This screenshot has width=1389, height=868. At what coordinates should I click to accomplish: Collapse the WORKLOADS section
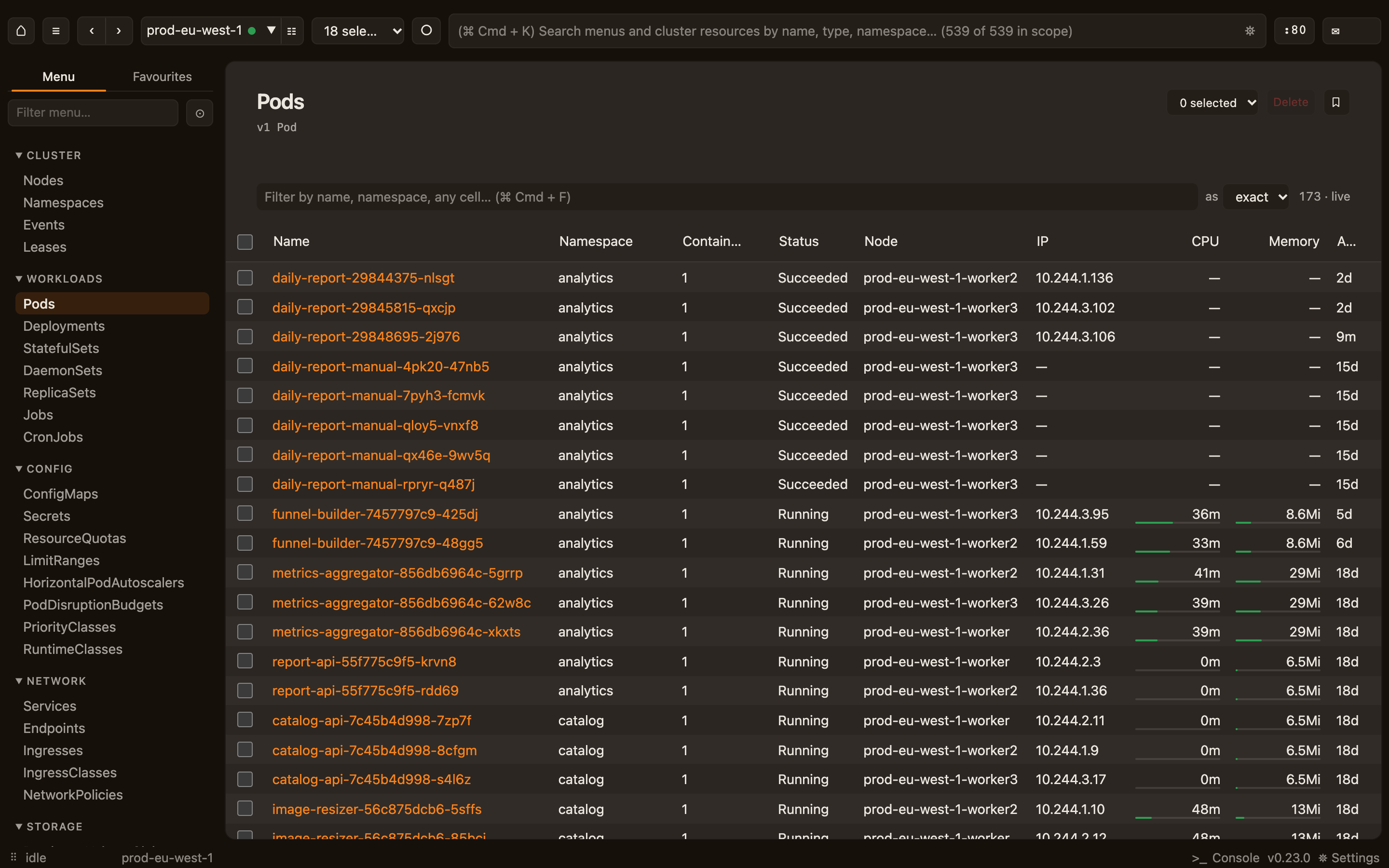(x=58, y=279)
